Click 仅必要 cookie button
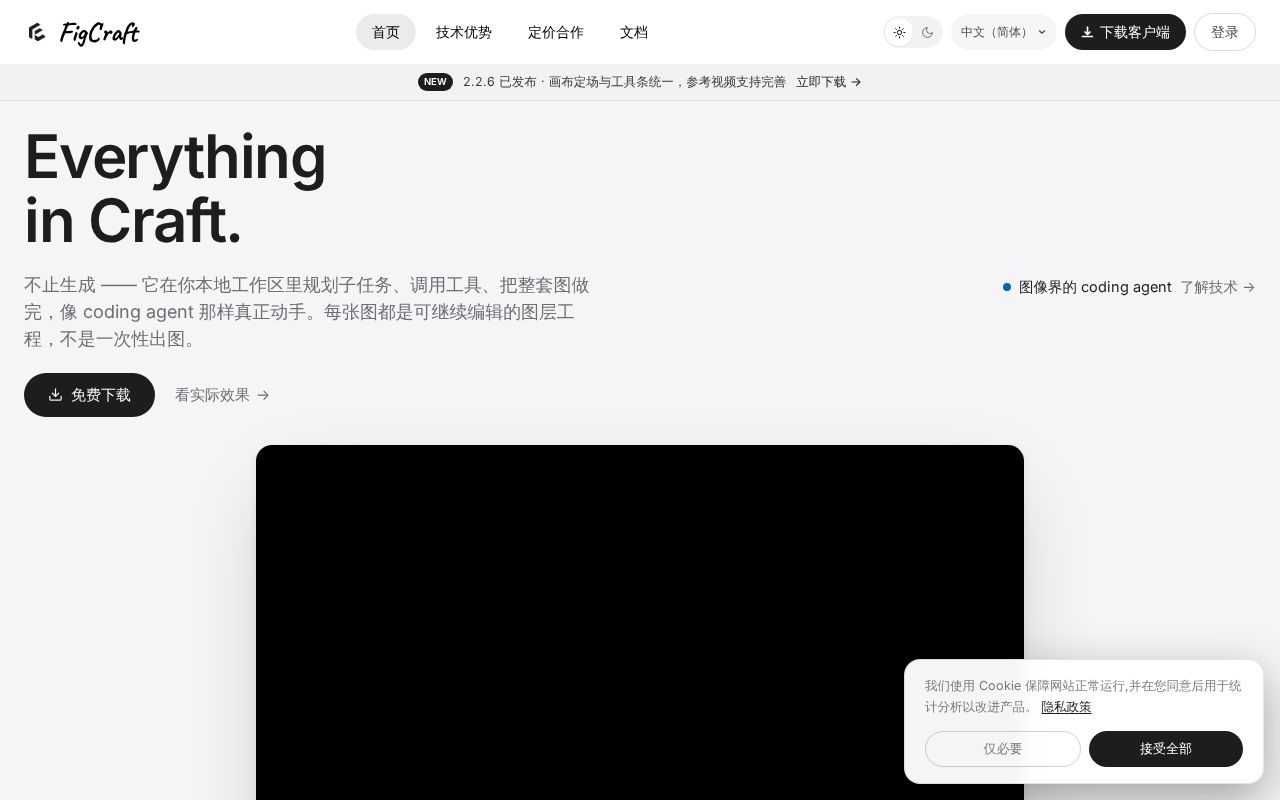 (x=1003, y=749)
